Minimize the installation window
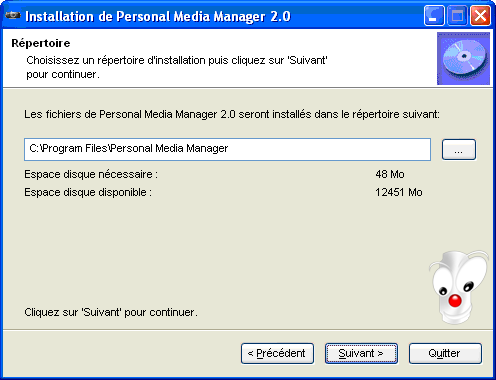496x380 pixels. (x=434, y=16)
